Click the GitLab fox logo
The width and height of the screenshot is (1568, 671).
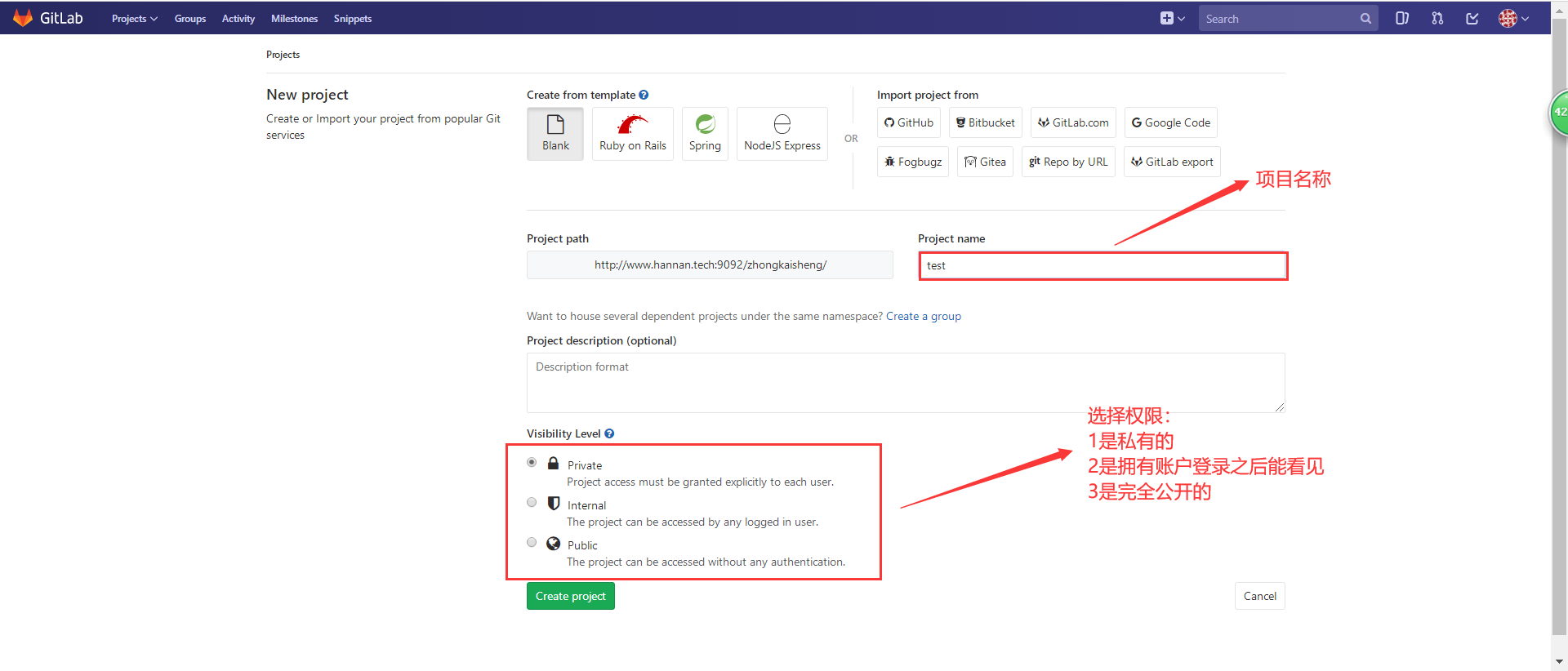(x=23, y=18)
